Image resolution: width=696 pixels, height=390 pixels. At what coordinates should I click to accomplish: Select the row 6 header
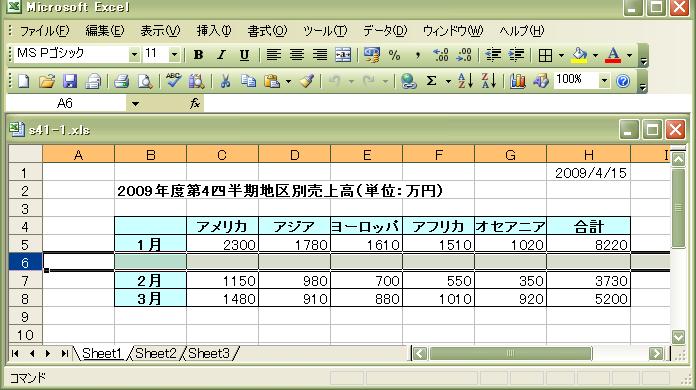(x=25, y=262)
